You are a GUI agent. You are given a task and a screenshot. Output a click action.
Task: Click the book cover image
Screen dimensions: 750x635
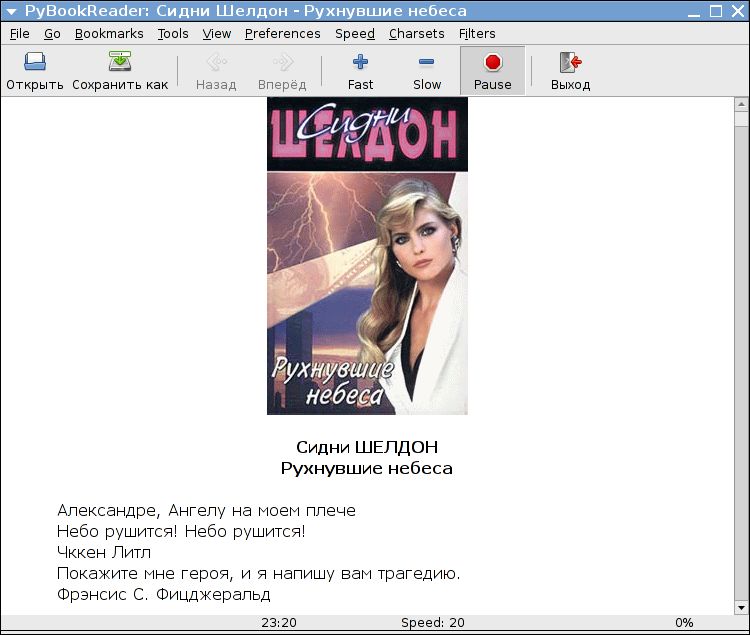(367, 255)
